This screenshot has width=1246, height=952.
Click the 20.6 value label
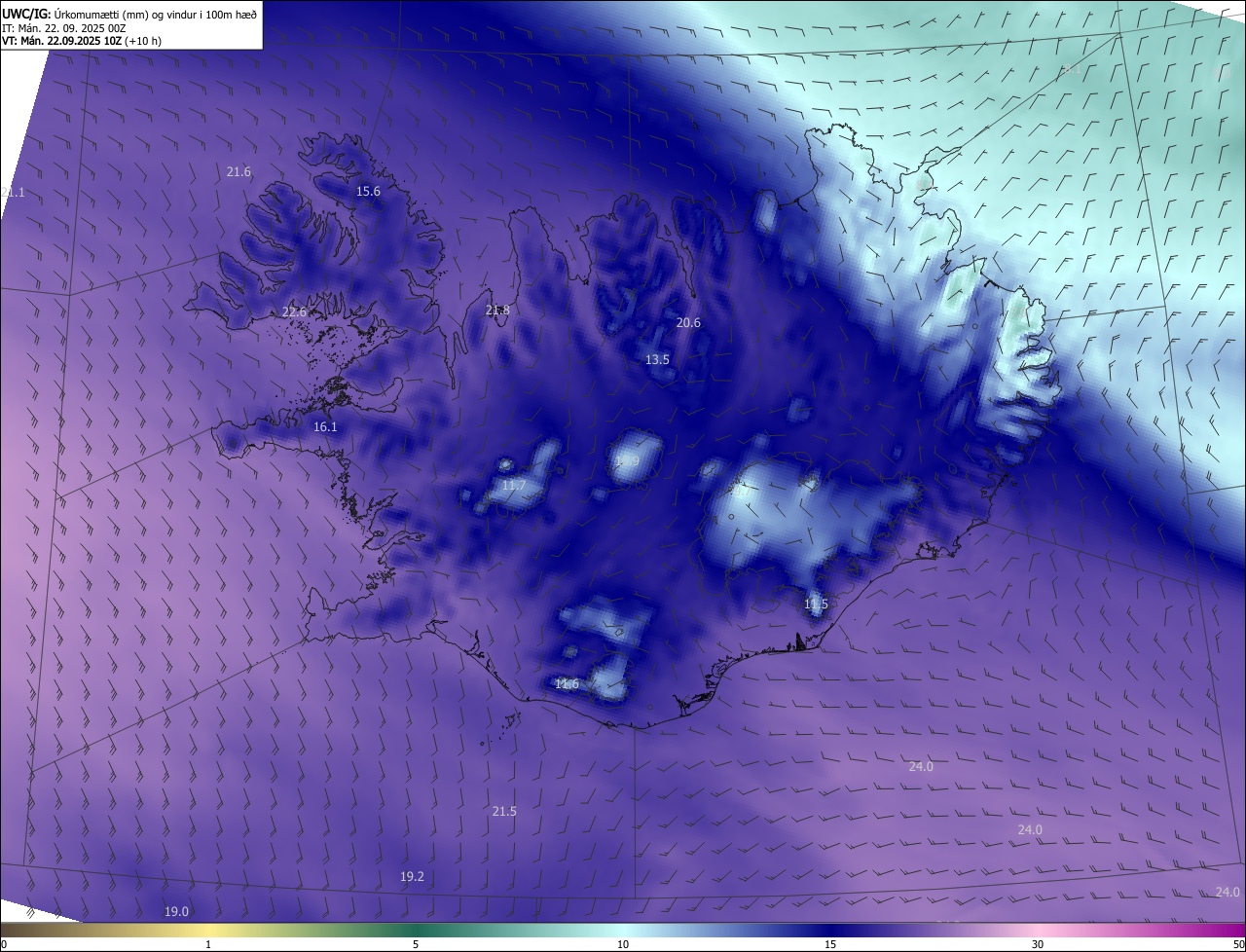(688, 323)
